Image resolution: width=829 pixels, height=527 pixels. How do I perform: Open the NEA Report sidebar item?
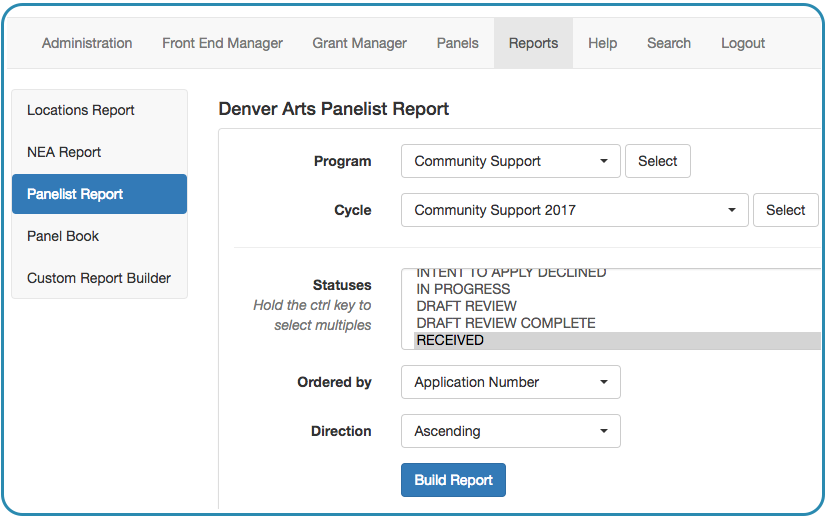coord(99,152)
